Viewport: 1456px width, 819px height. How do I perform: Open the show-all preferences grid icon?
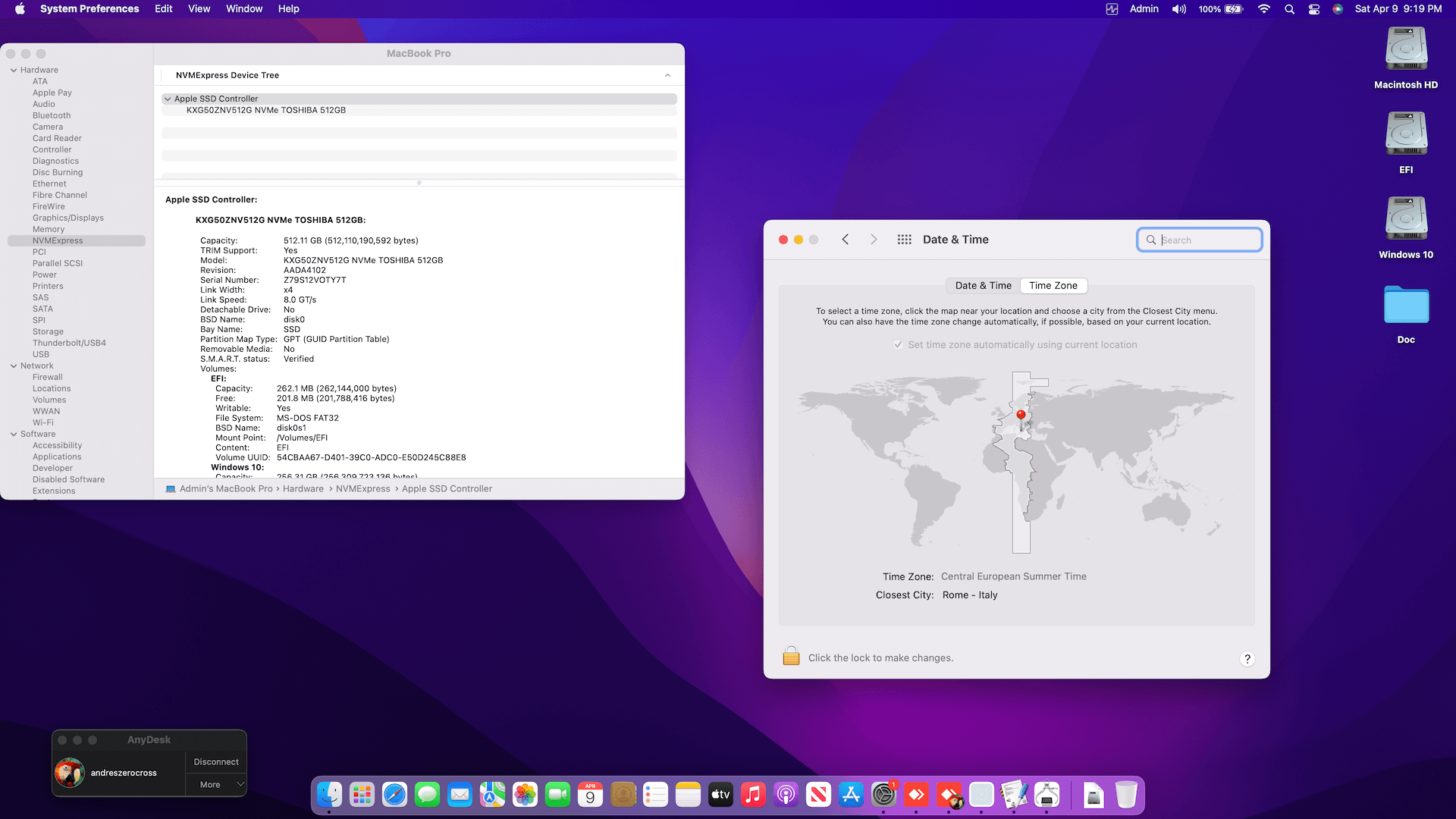tap(904, 240)
